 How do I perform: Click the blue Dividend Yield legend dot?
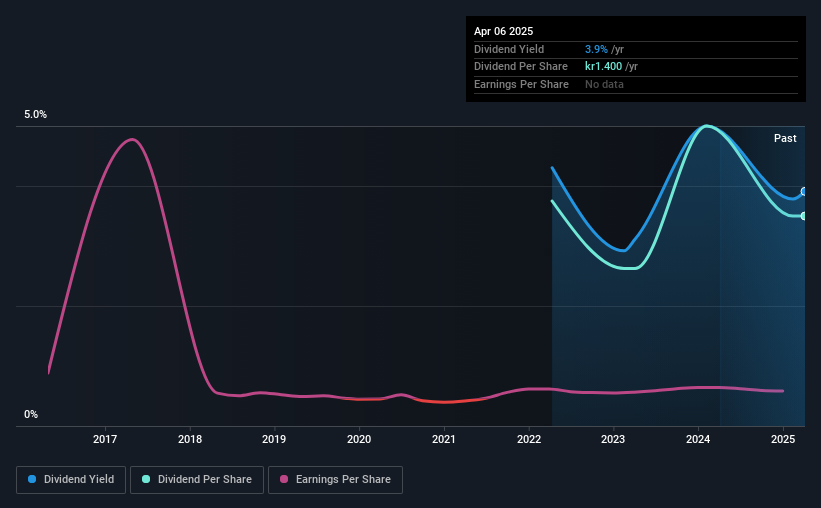click(32, 479)
